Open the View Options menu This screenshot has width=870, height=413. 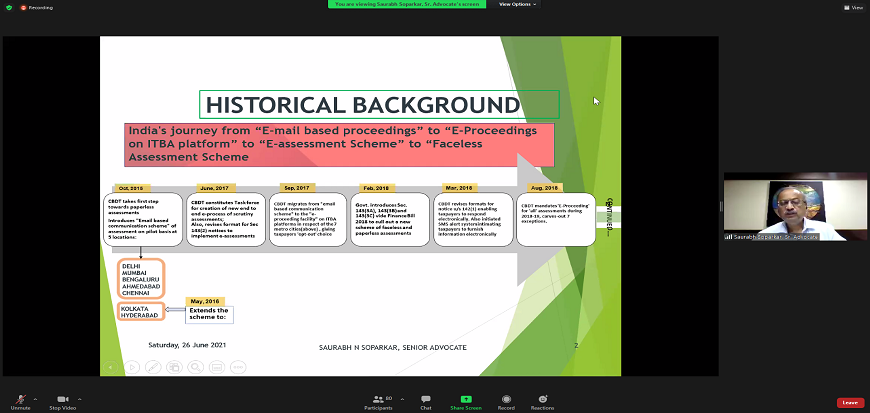pyautogui.click(x=517, y=4)
